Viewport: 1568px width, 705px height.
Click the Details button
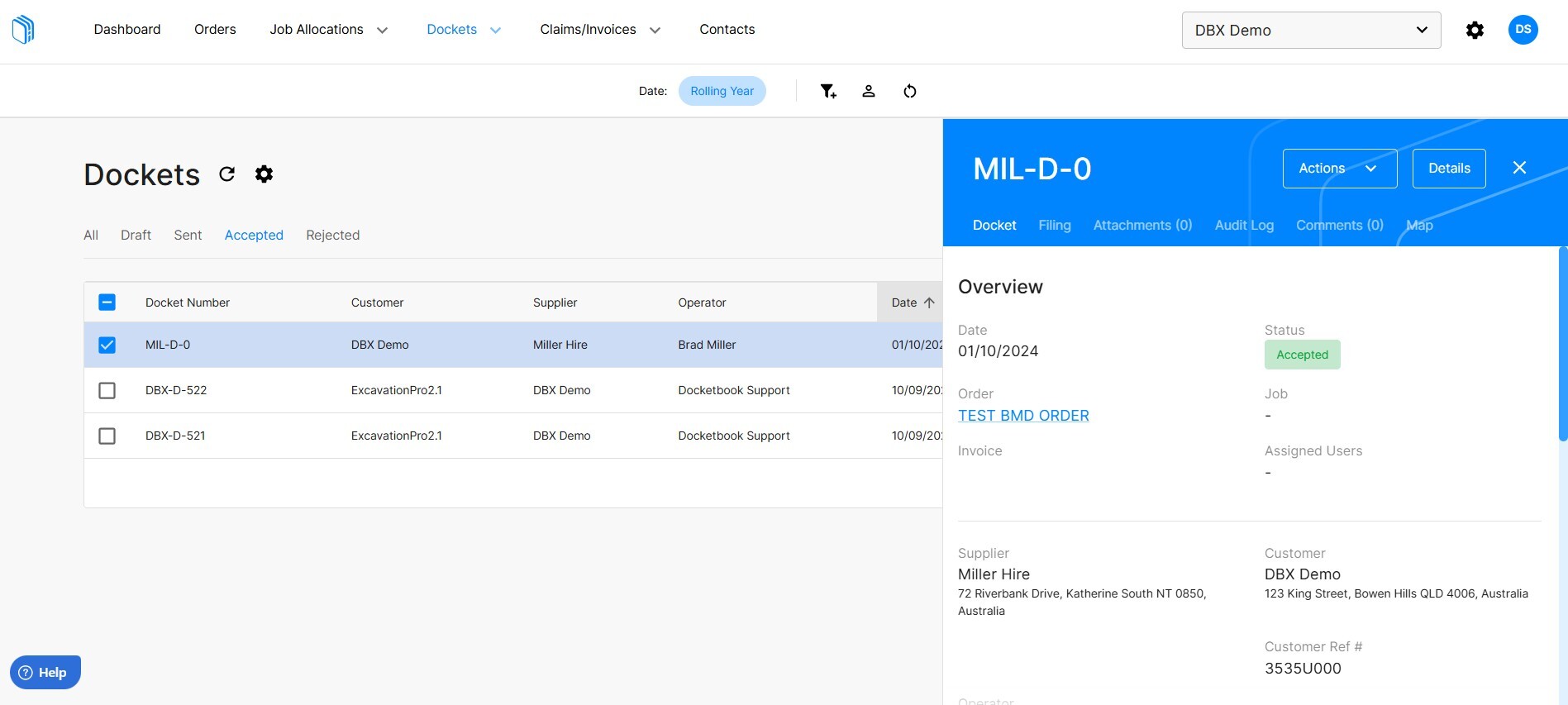coord(1448,169)
